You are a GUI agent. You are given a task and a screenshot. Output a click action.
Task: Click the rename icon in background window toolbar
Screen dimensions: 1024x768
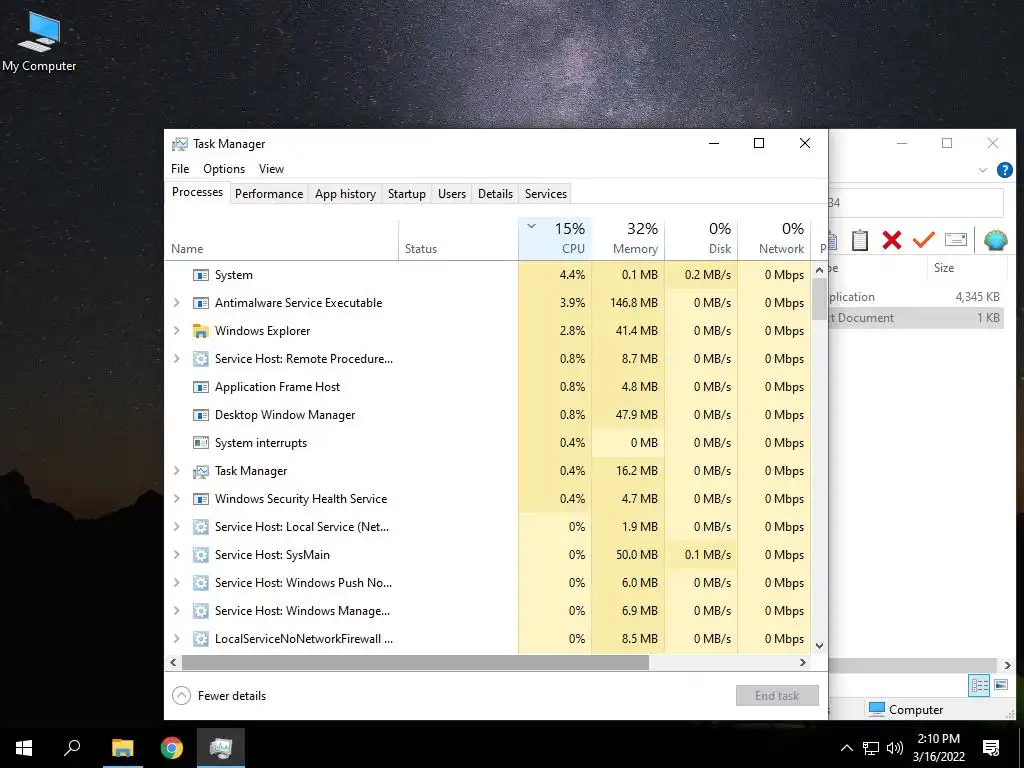tap(955, 240)
